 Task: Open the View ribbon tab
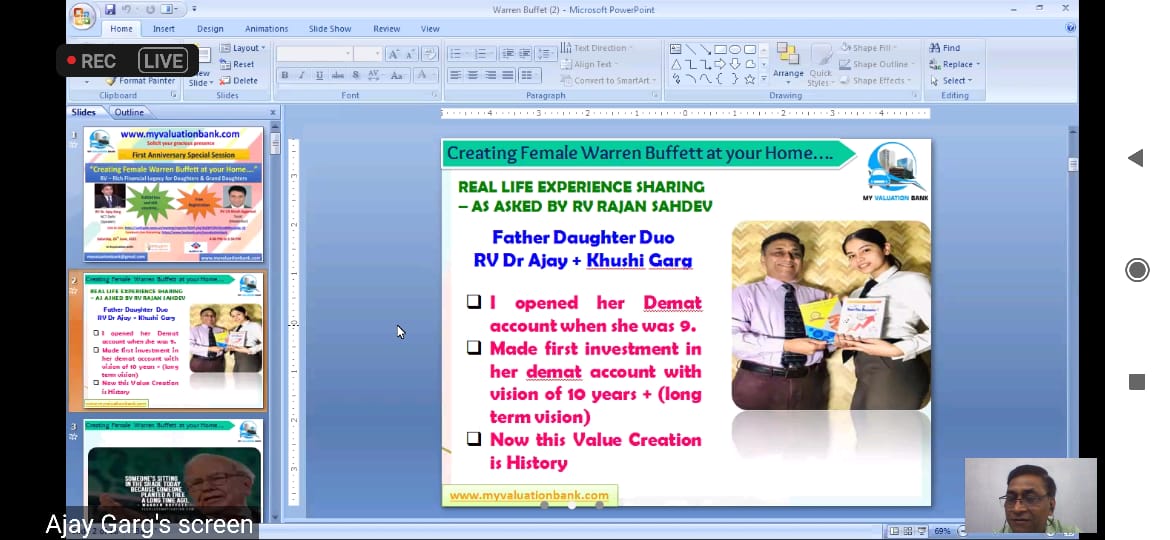pyautogui.click(x=430, y=29)
